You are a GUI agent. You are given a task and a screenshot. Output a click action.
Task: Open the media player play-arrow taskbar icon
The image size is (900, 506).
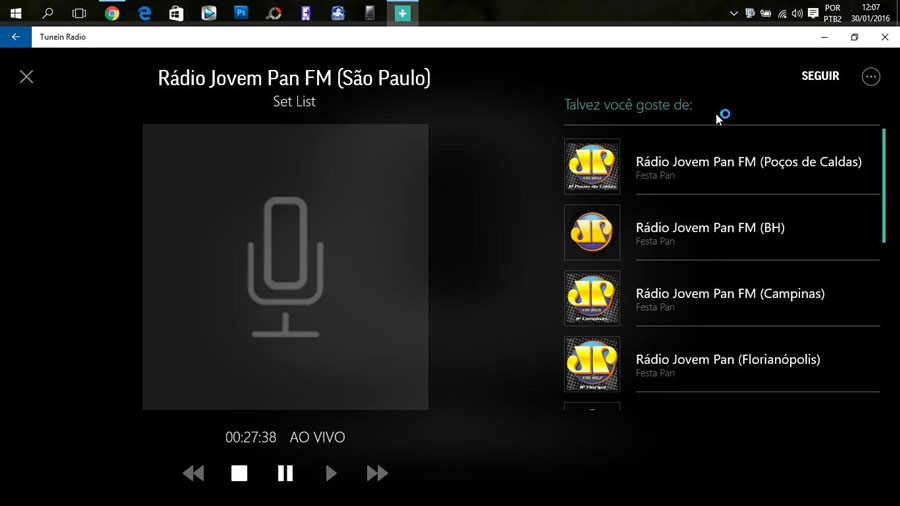pos(208,13)
